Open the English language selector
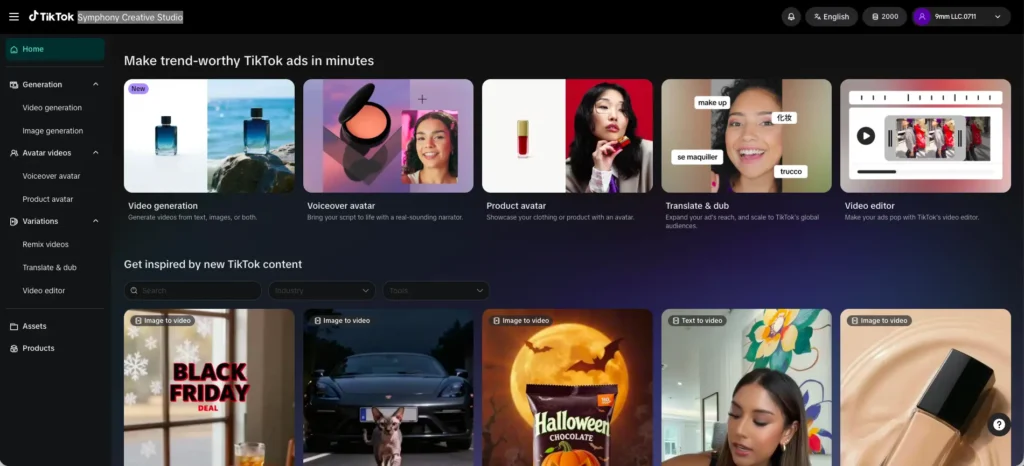This screenshot has width=1024, height=466. click(x=831, y=17)
